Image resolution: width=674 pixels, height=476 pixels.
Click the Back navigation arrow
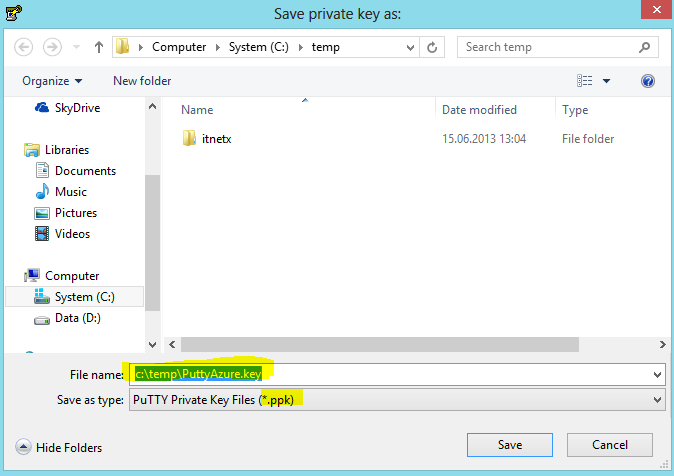pos(24,47)
